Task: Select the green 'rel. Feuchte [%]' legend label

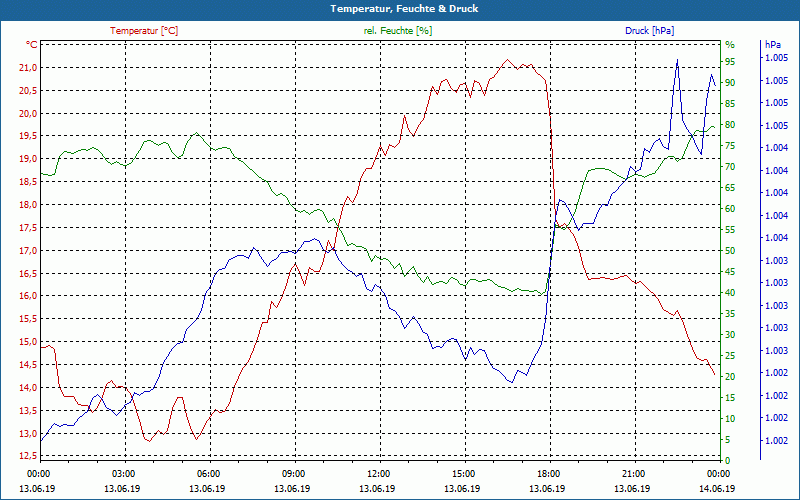Action: point(397,31)
